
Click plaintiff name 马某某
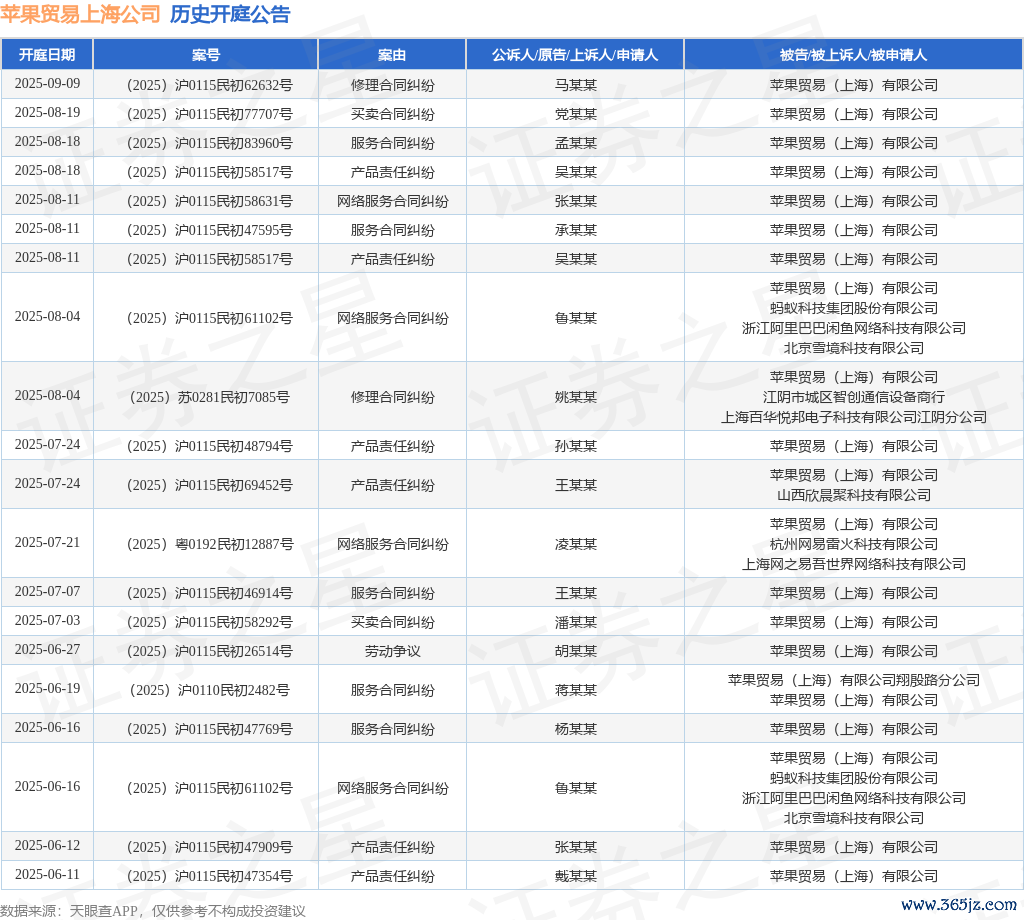(575, 85)
